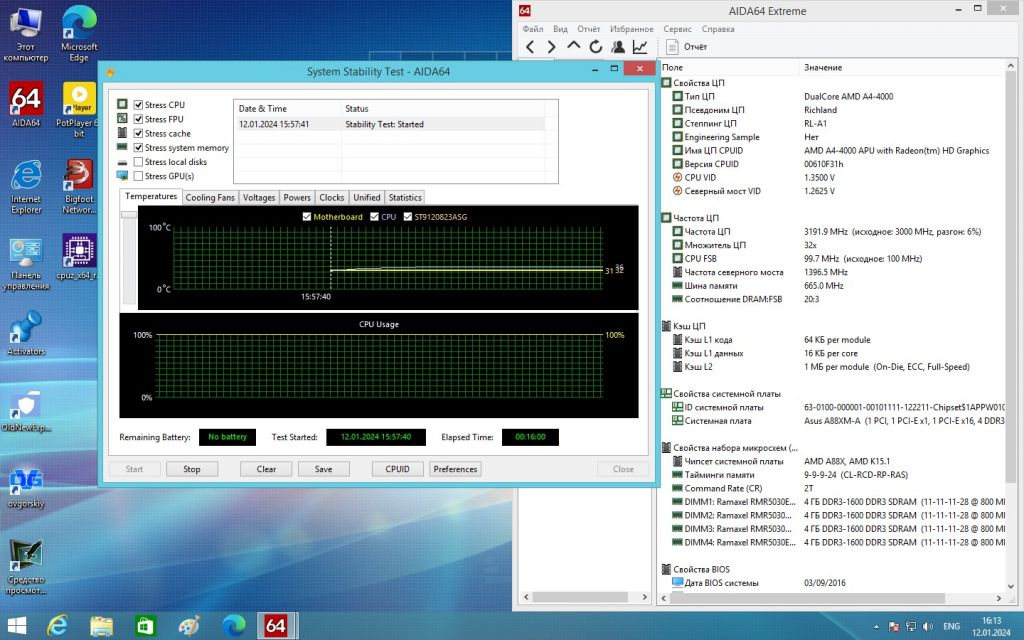Click the Clear button

[x=266, y=469]
